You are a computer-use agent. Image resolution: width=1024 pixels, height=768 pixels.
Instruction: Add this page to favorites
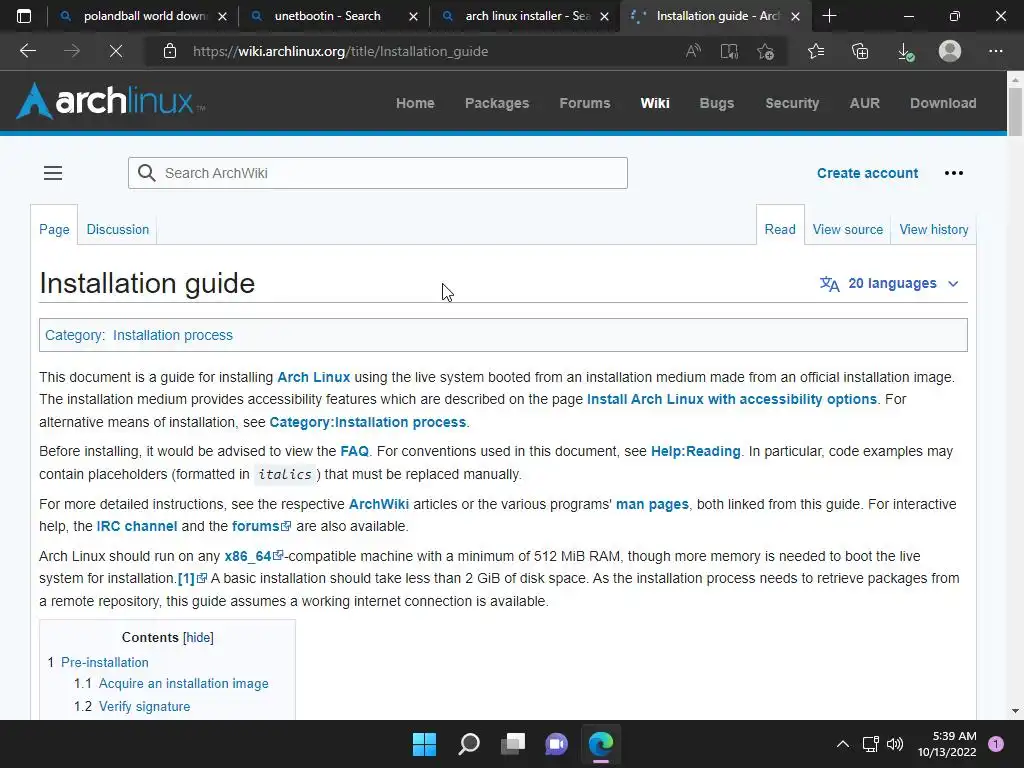[765, 51]
